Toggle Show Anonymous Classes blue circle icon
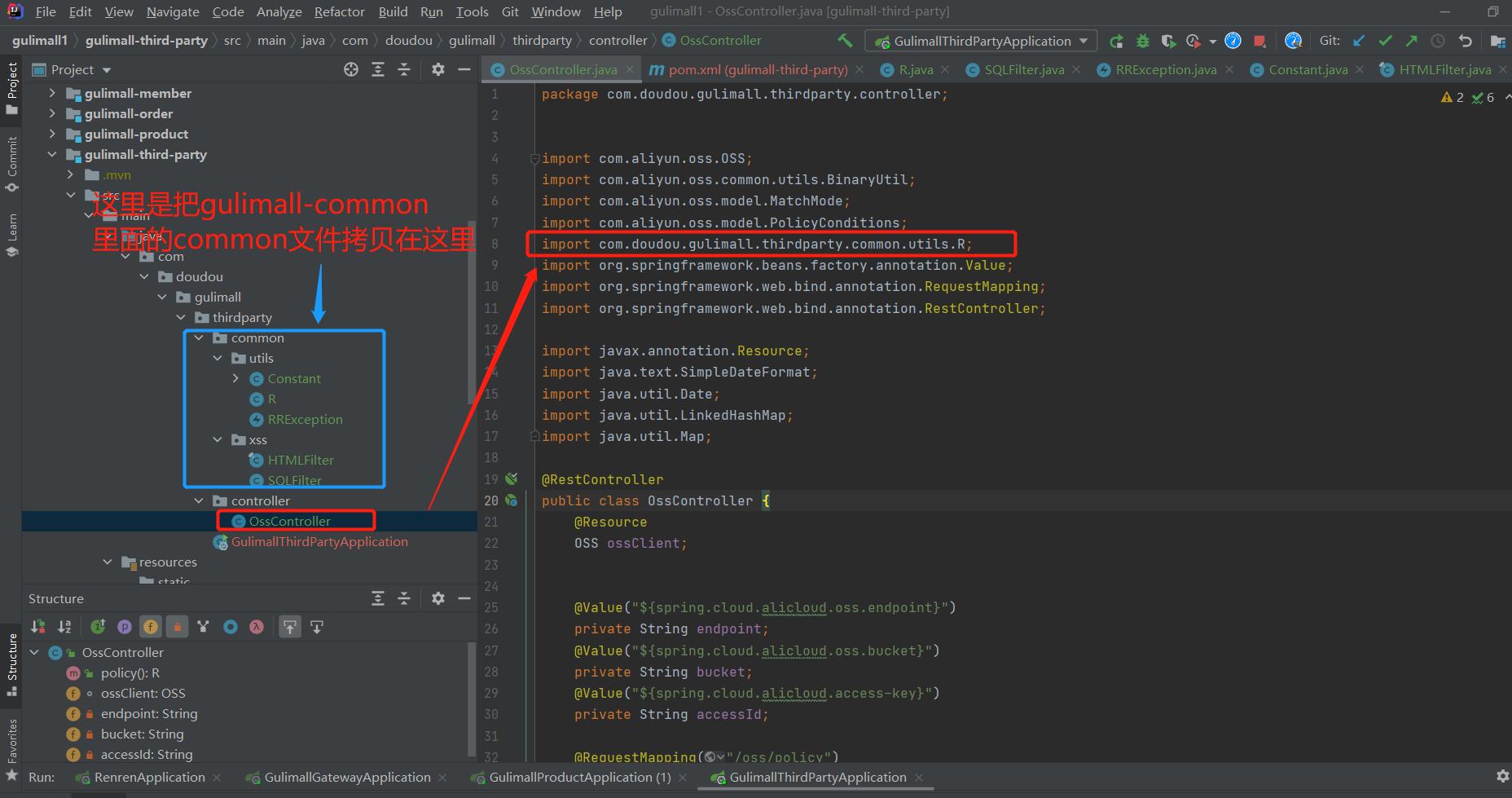The image size is (1512, 798). pos(231,627)
